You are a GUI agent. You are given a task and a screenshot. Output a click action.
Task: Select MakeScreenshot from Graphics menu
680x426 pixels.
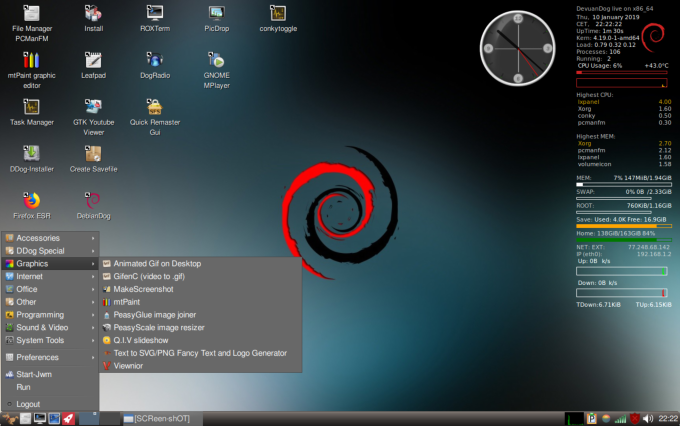click(201, 289)
